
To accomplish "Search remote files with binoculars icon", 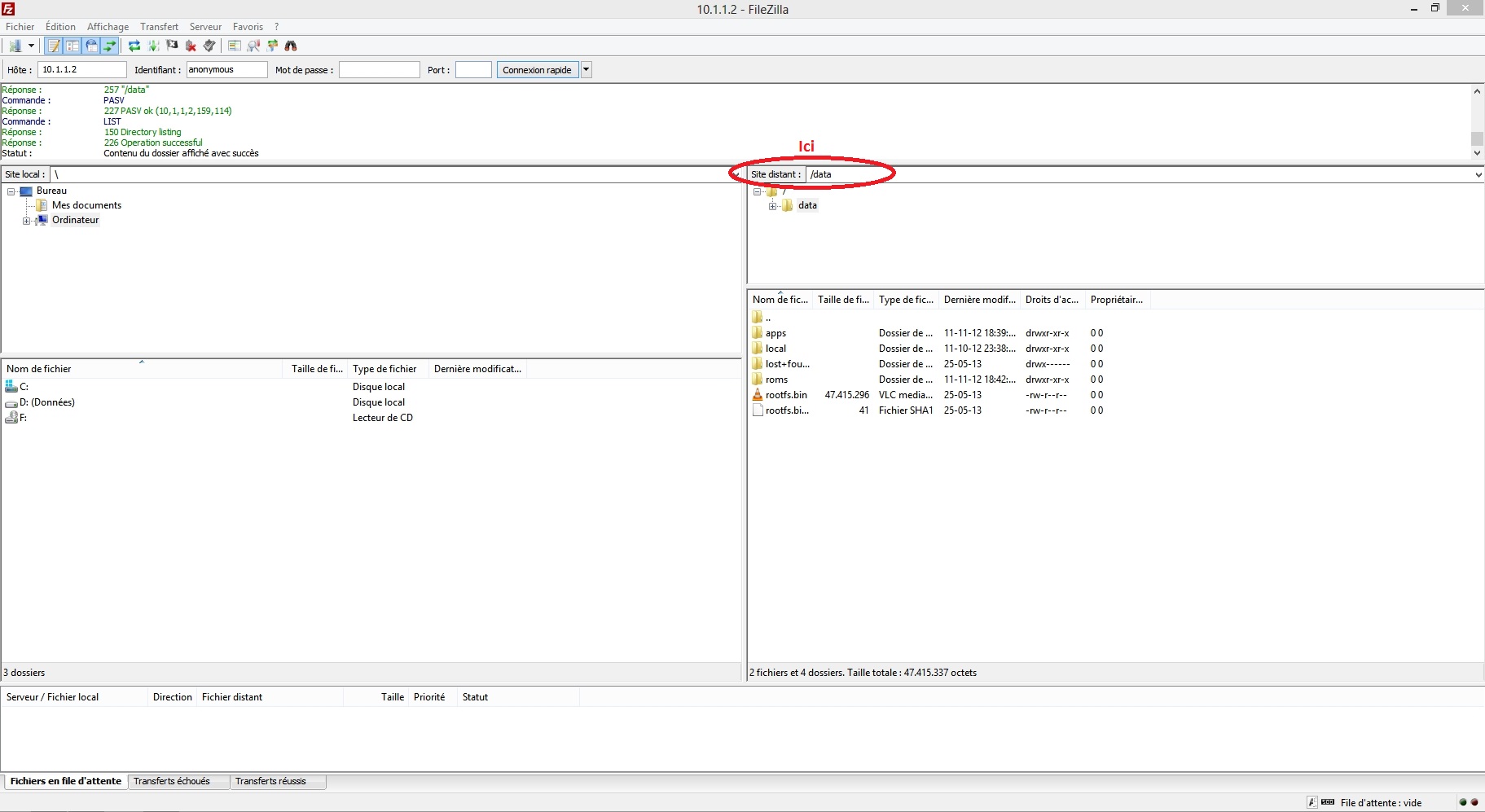I will coord(291,46).
